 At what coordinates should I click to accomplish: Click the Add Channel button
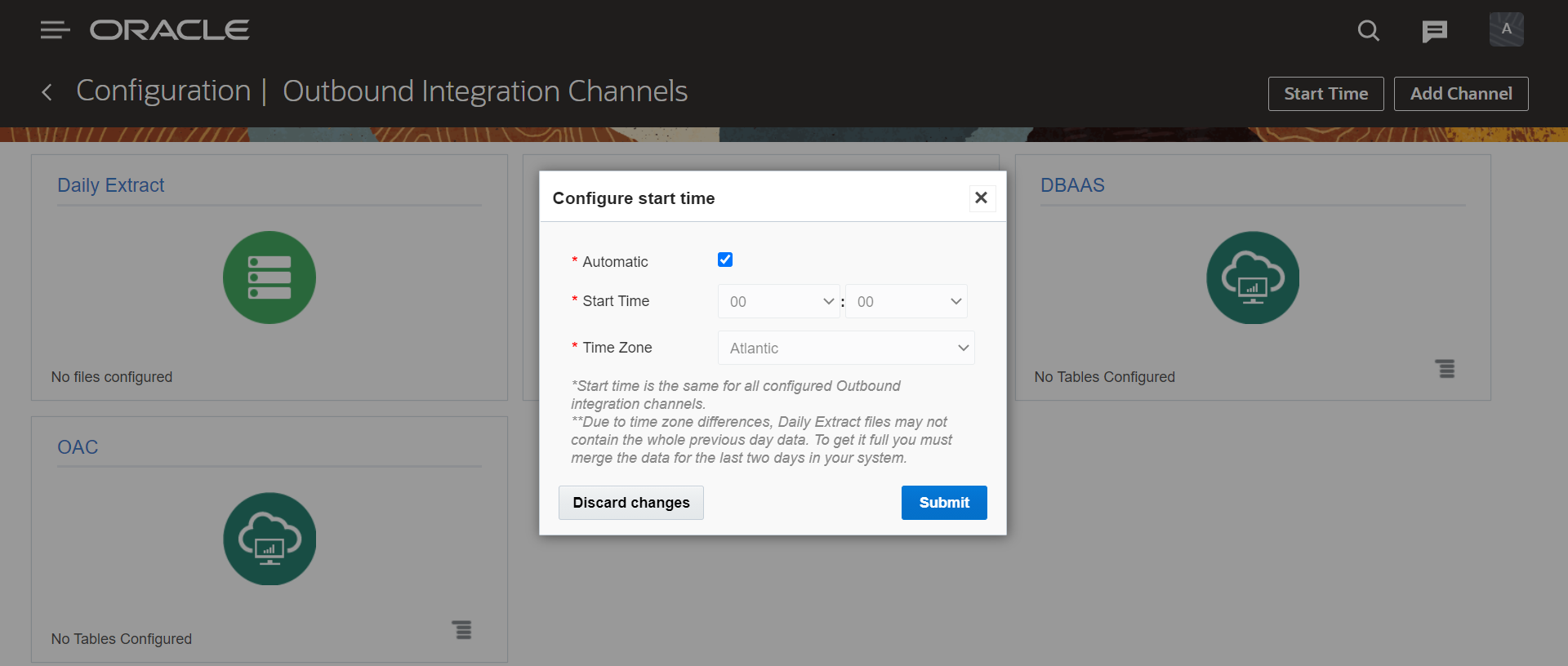(x=1461, y=94)
